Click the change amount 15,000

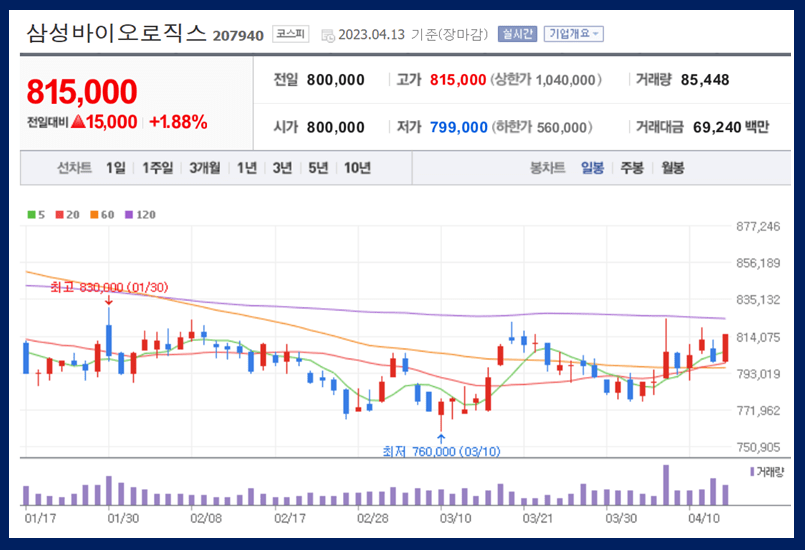pyautogui.click(x=111, y=122)
